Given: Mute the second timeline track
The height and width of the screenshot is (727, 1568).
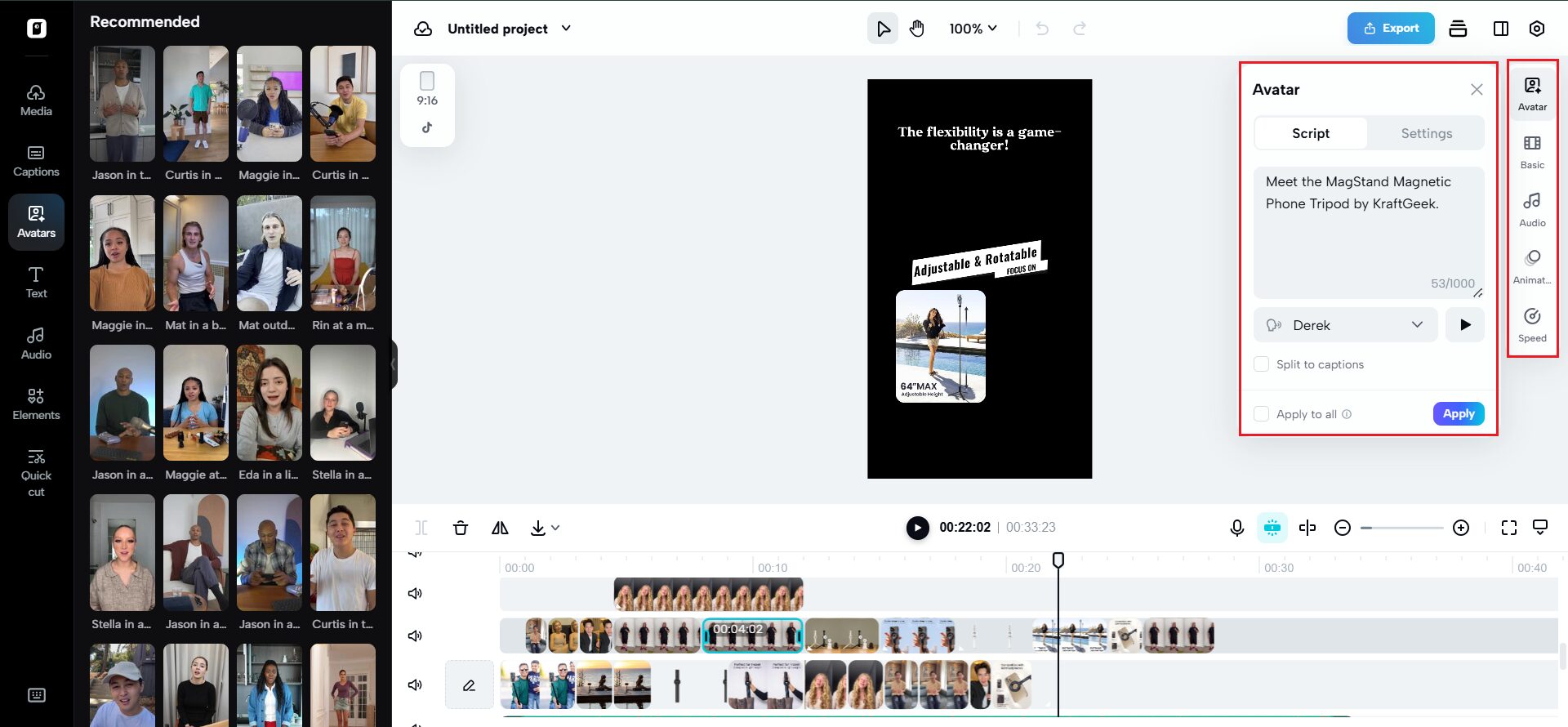Looking at the screenshot, I should tap(415, 636).
